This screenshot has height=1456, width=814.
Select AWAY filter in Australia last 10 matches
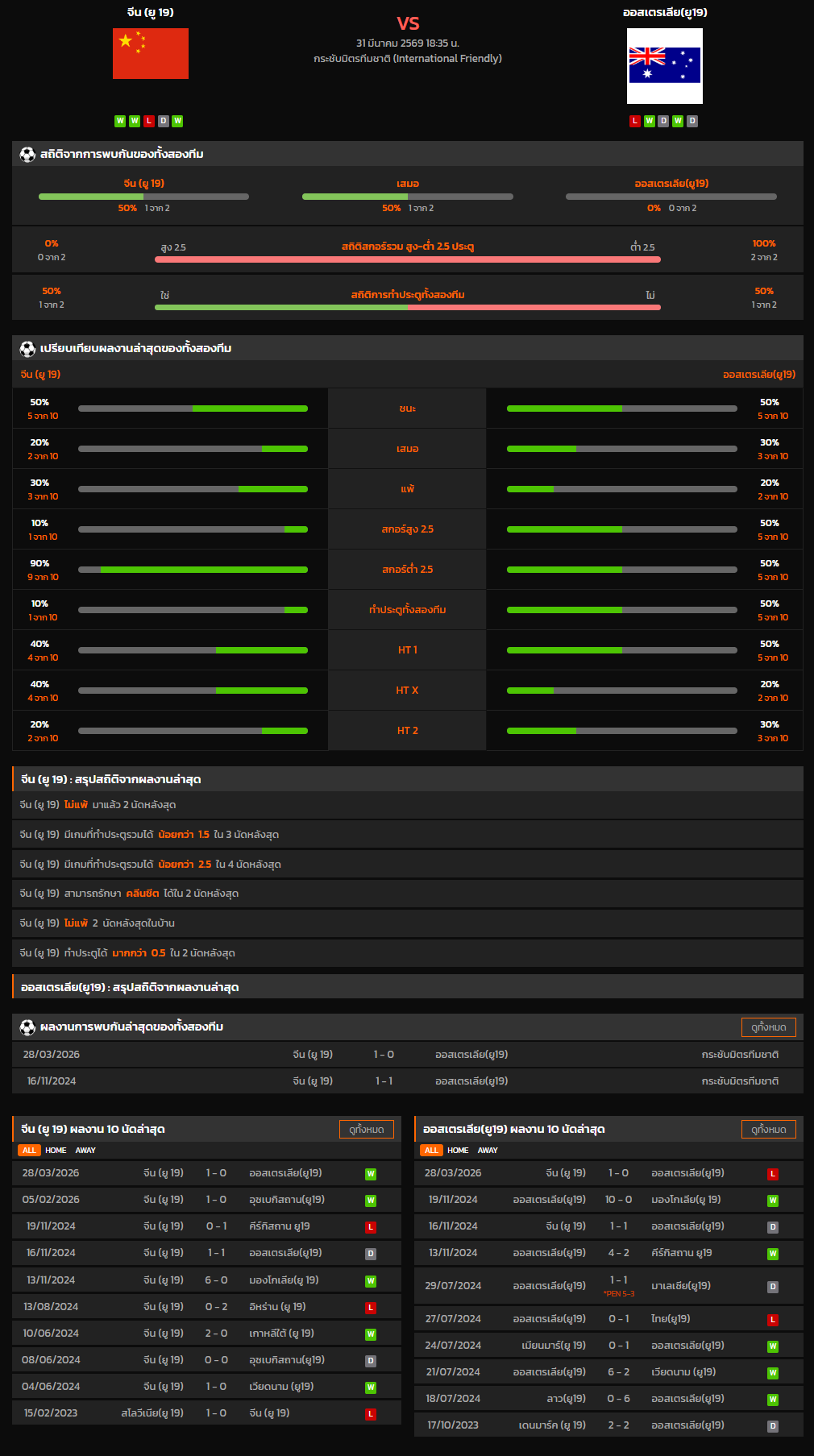pos(488,1151)
